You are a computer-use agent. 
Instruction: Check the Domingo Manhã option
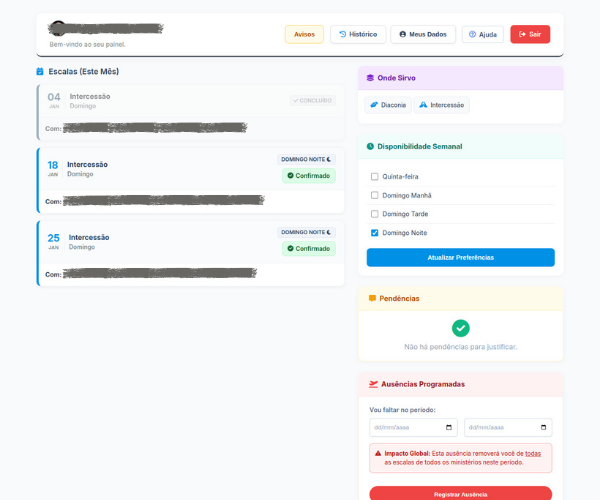(374, 195)
